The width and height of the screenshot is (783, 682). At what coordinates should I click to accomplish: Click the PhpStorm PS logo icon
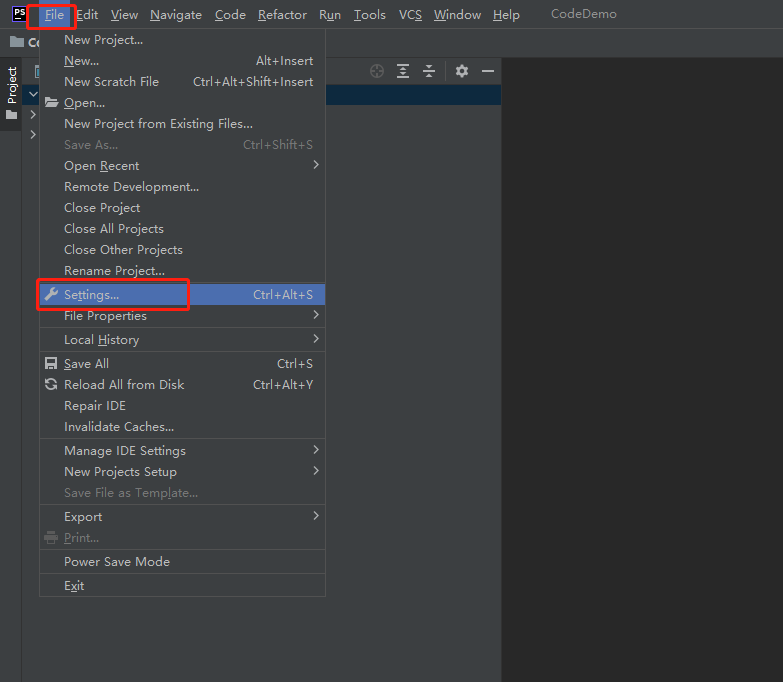(x=19, y=13)
